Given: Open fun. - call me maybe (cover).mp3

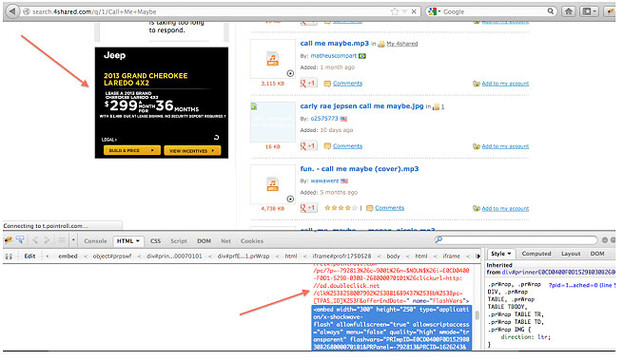Looking at the screenshot, I should 359,169.
